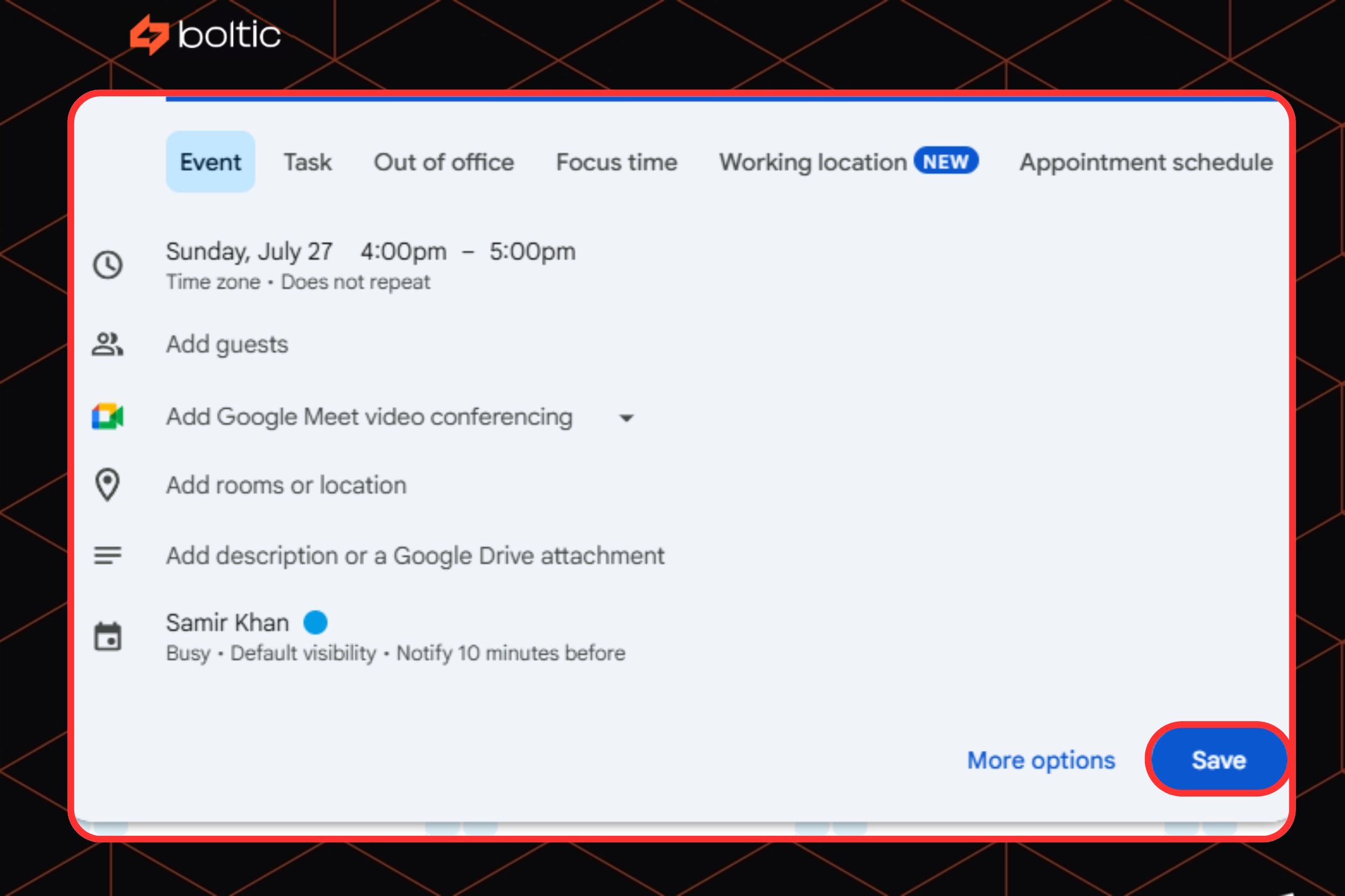Click the blue calendar color dot
Screen dimensions: 1345x896
pyautogui.click(x=315, y=622)
